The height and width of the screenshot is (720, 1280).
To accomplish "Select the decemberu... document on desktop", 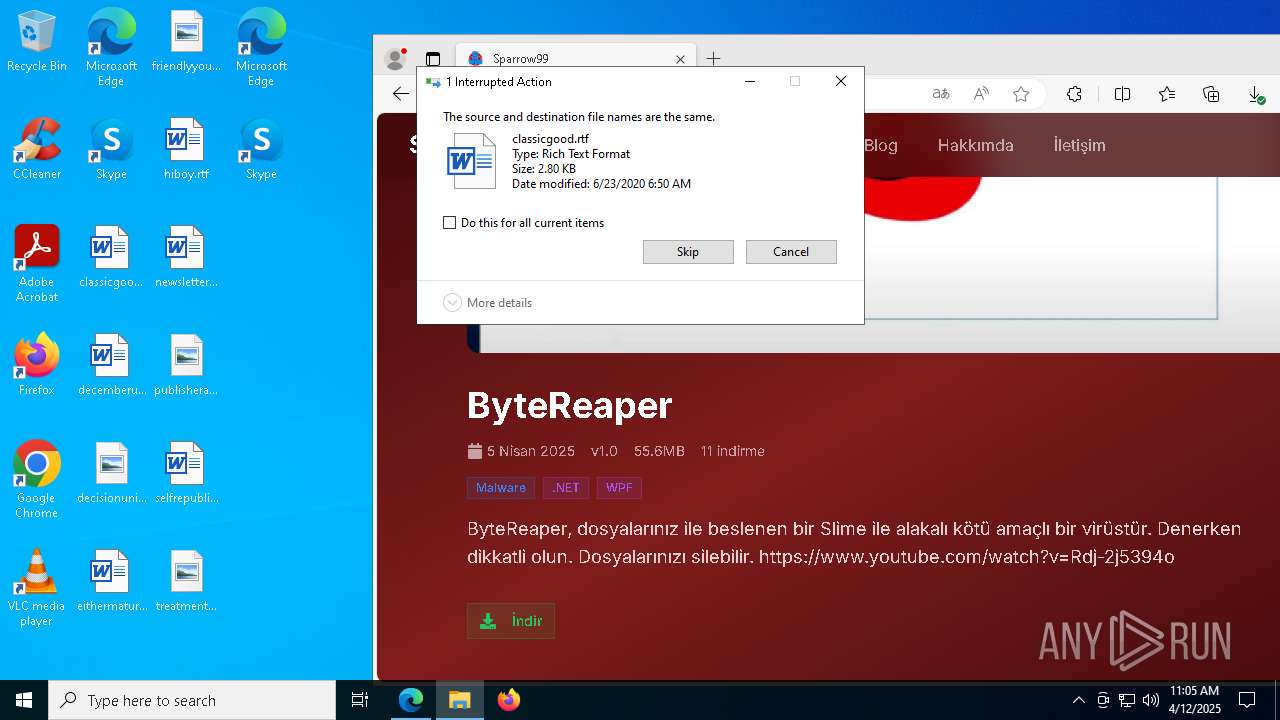I will (111, 366).
